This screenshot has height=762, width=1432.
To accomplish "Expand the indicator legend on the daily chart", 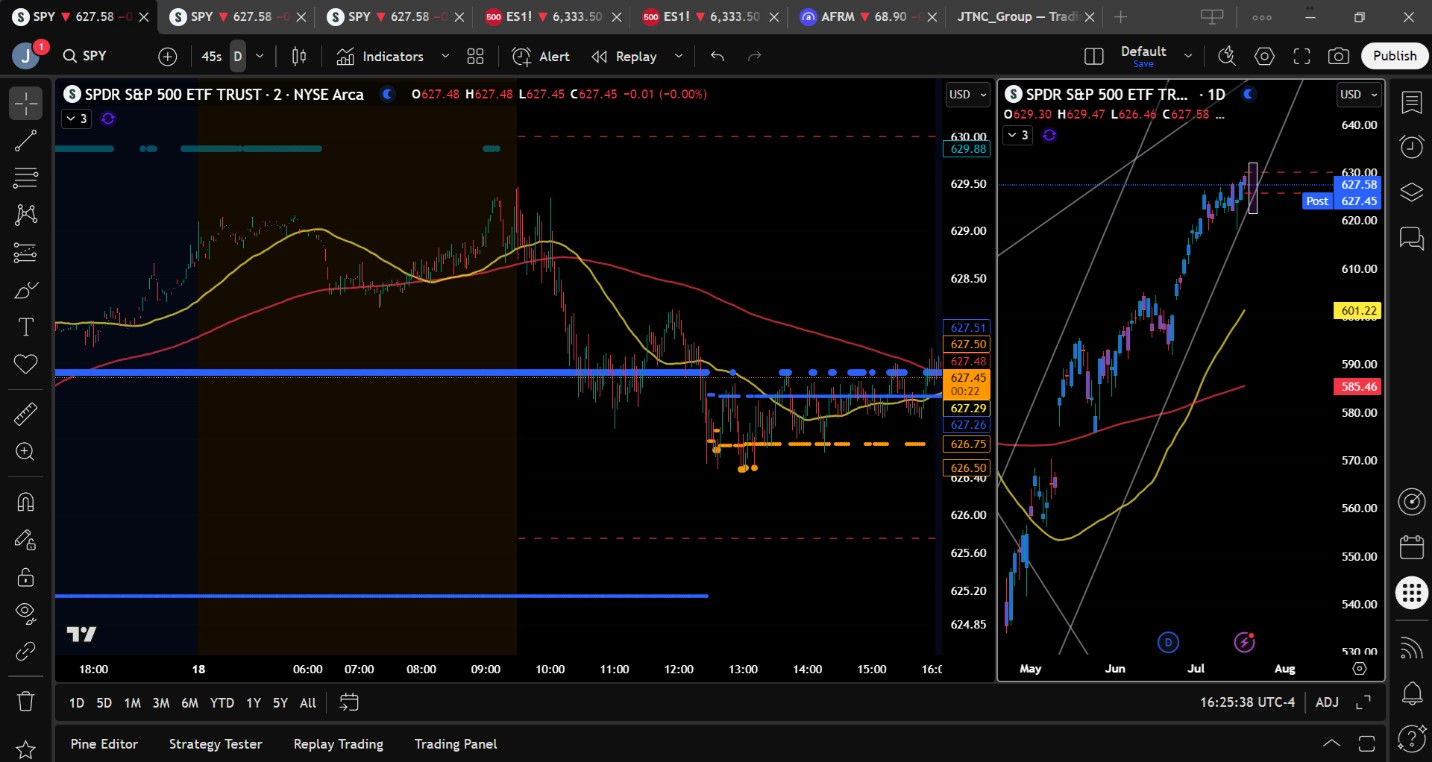I will tap(1016, 135).
